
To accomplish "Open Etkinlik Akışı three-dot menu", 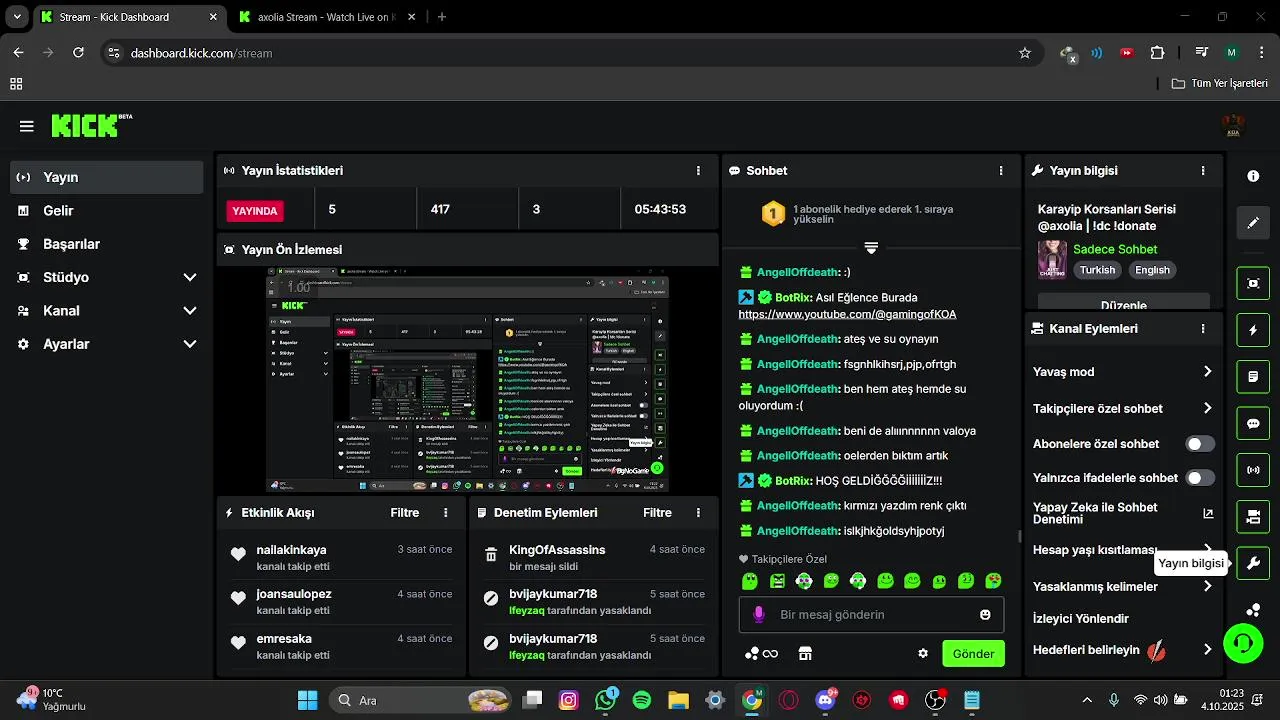I will click(x=446, y=513).
